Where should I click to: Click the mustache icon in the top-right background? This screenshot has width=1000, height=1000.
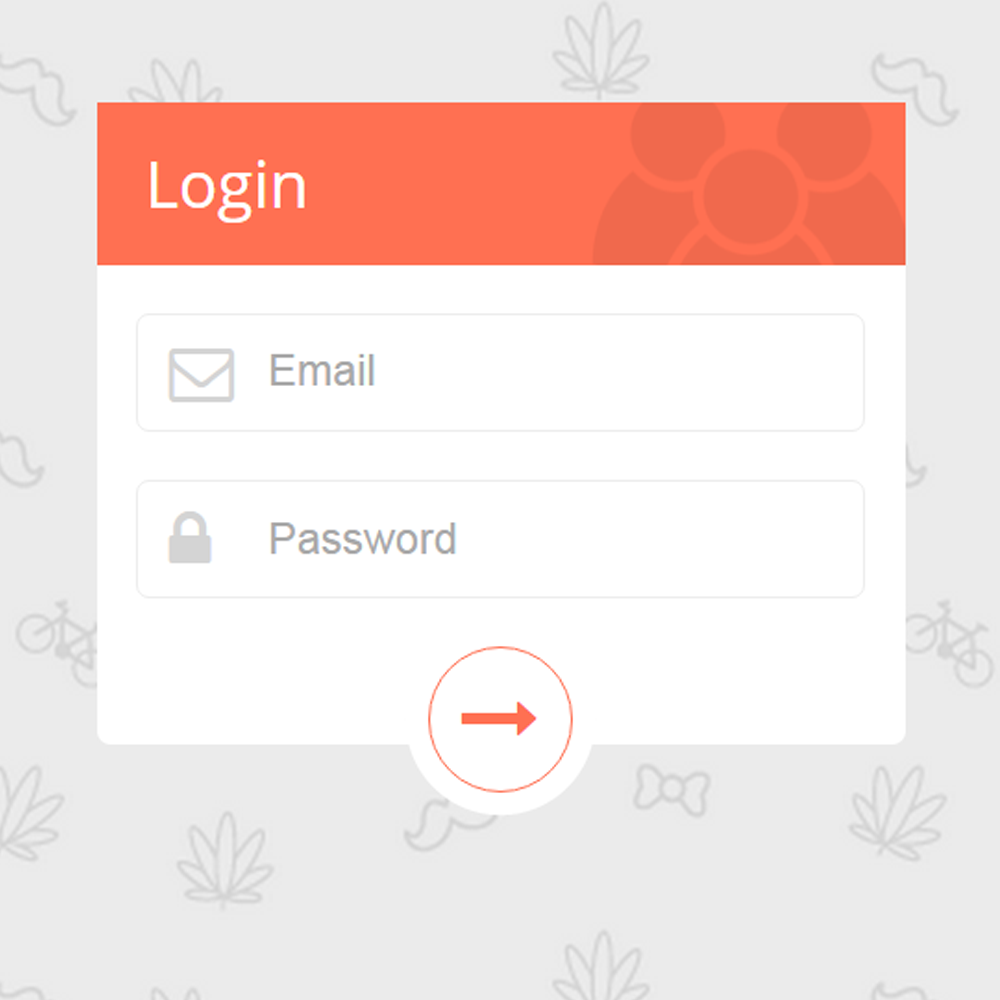pyautogui.click(x=915, y=88)
